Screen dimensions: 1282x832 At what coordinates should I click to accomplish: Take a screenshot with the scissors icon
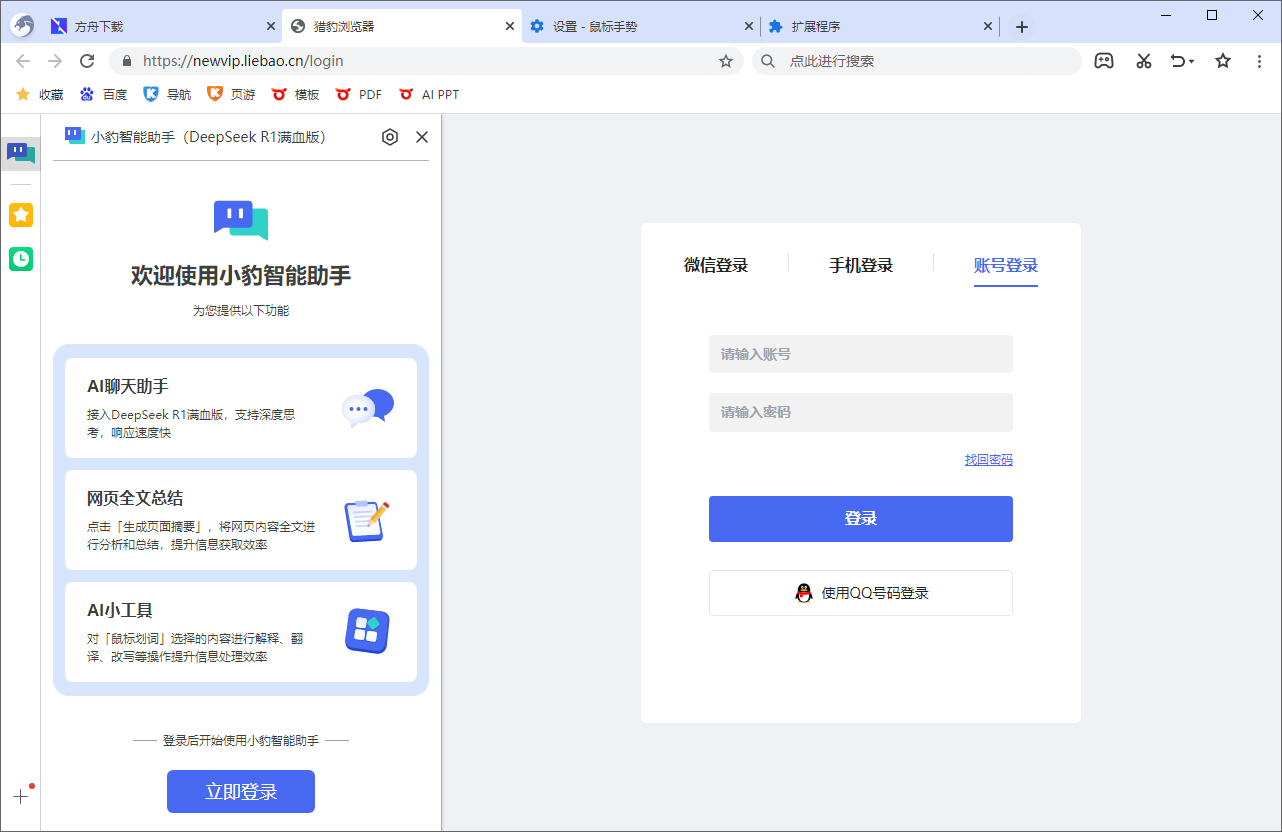coord(1143,61)
